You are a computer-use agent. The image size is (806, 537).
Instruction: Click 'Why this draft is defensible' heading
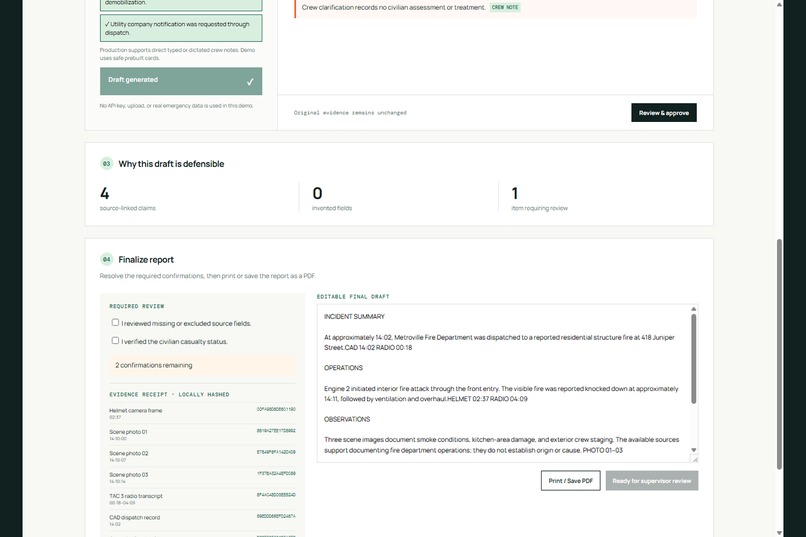click(171, 164)
